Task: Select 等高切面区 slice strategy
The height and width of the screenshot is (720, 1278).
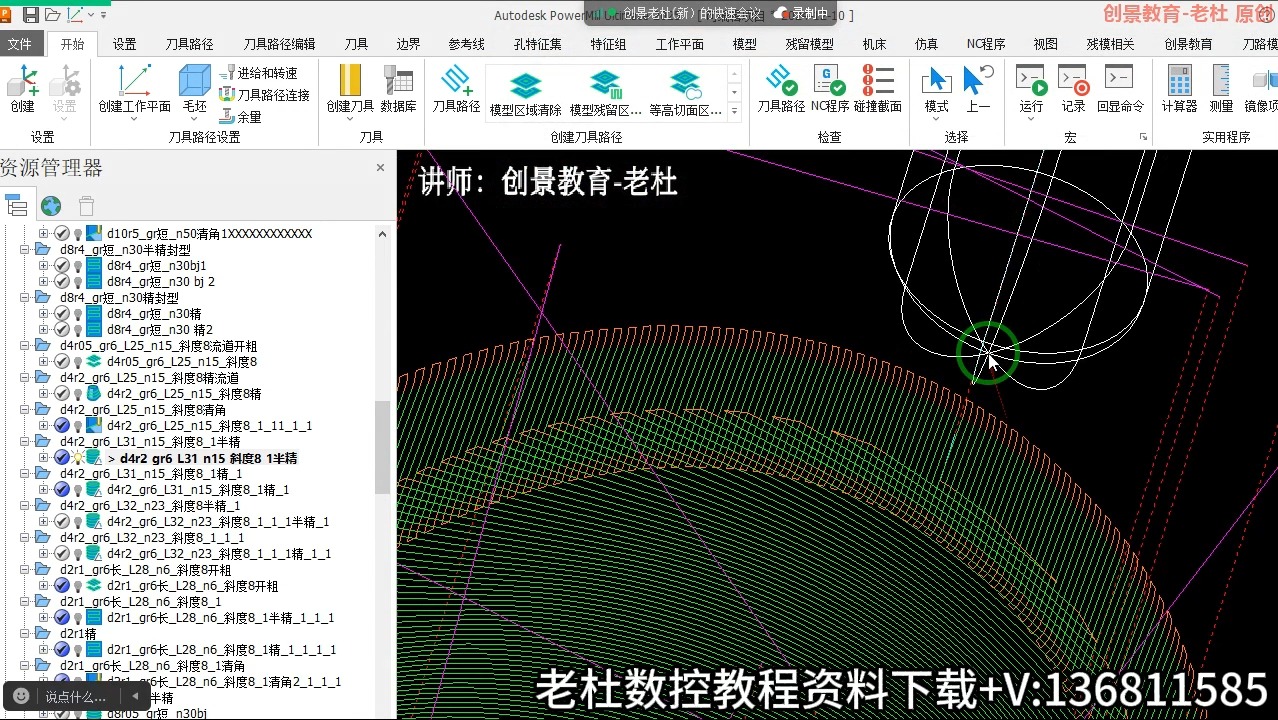Action: click(x=685, y=94)
